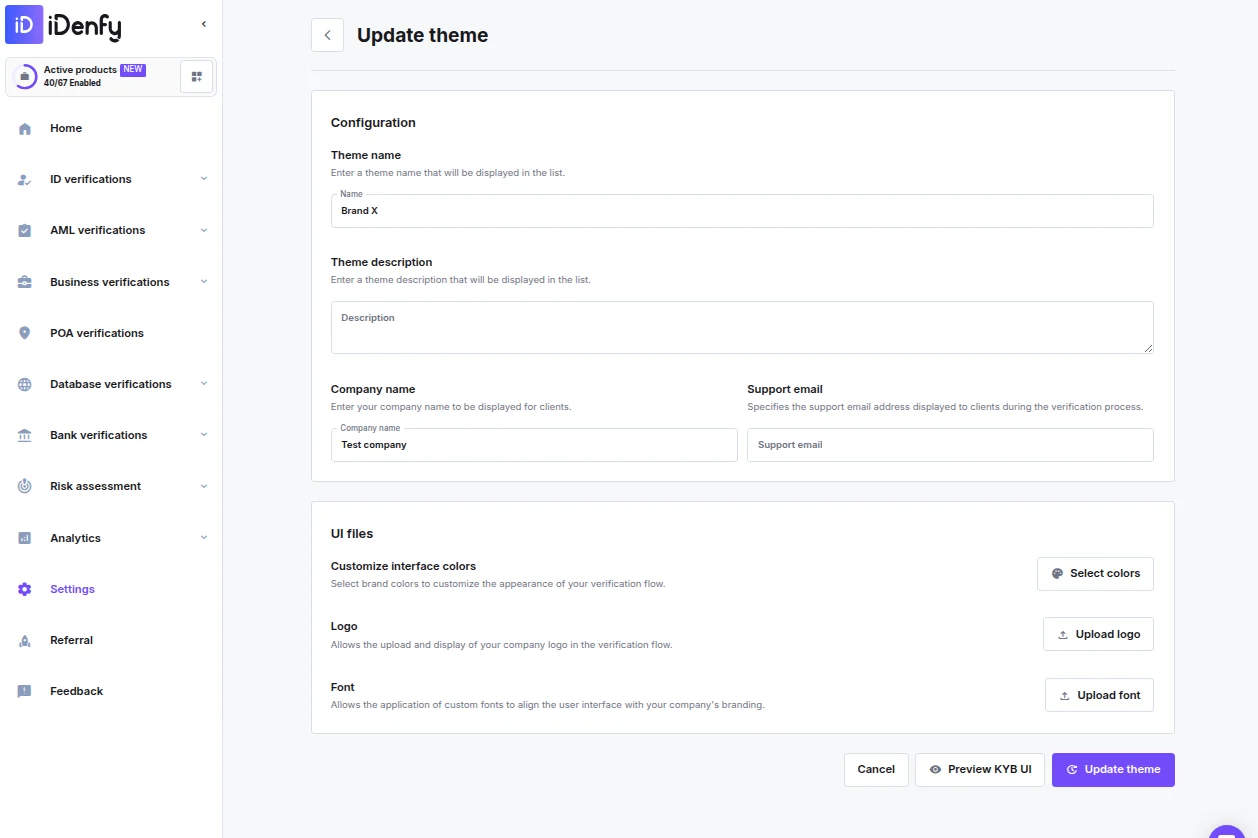
Task: Click the Select colors button
Action: tap(1095, 574)
